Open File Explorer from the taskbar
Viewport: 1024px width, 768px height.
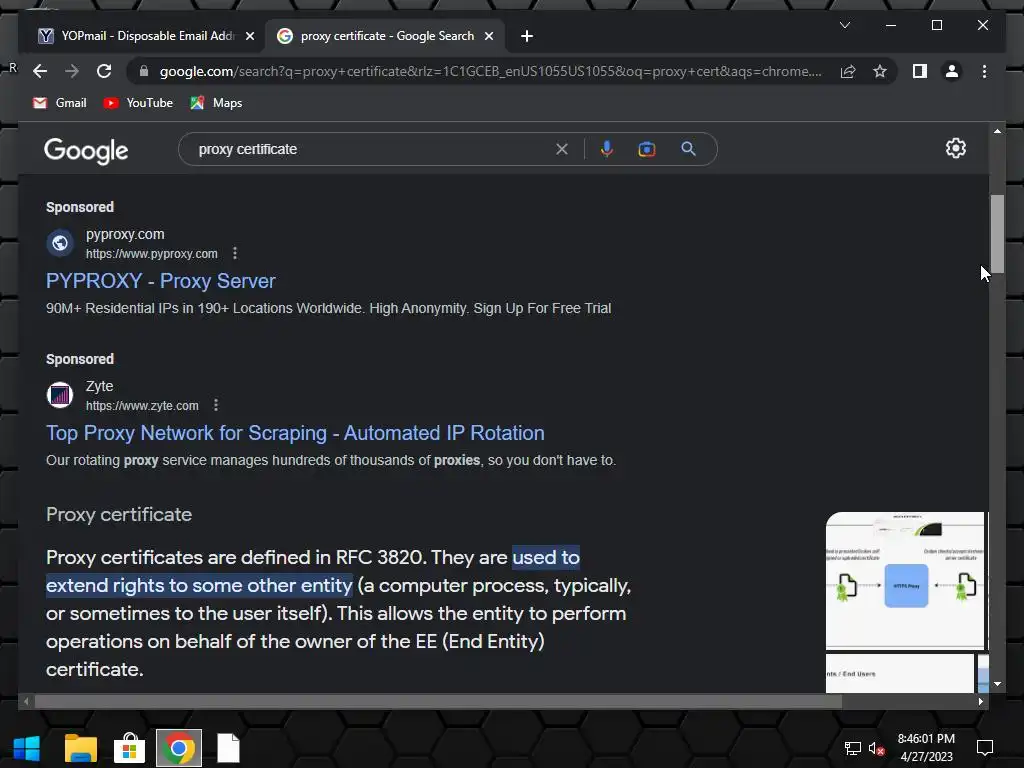[x=81, y=748]
